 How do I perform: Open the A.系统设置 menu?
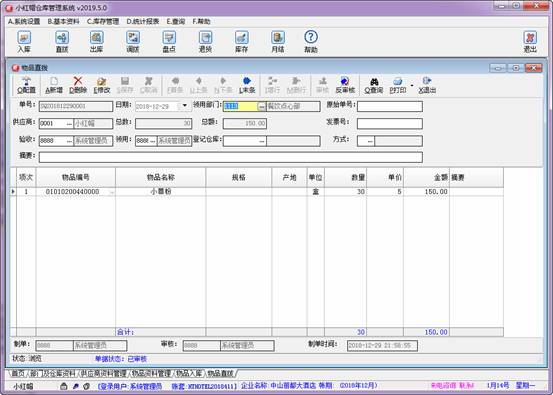click(24, 22)
